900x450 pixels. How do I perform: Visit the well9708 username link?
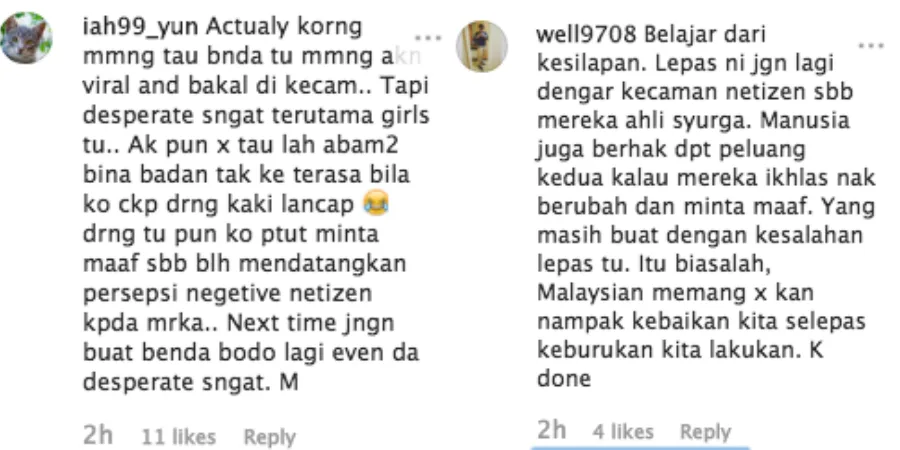(x=586, y=36)
